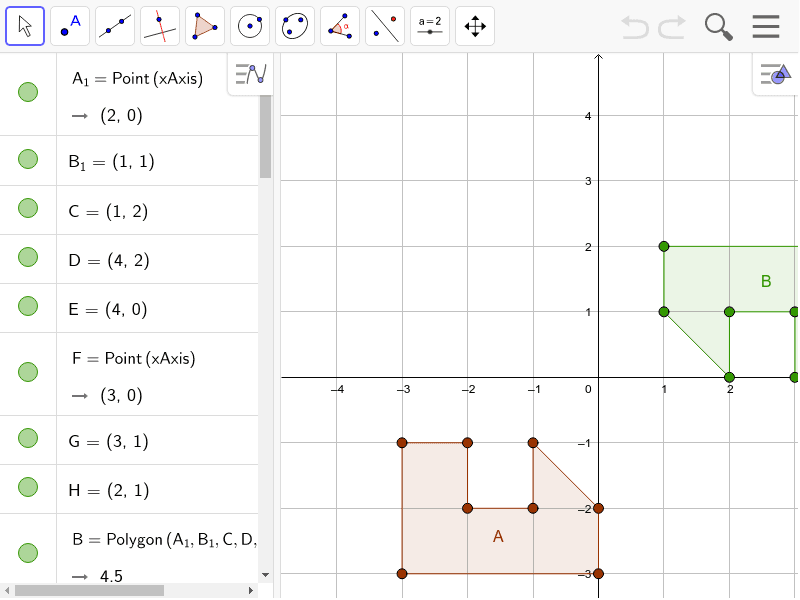
Task: Open the hamburger main menu
Action: 766,27
